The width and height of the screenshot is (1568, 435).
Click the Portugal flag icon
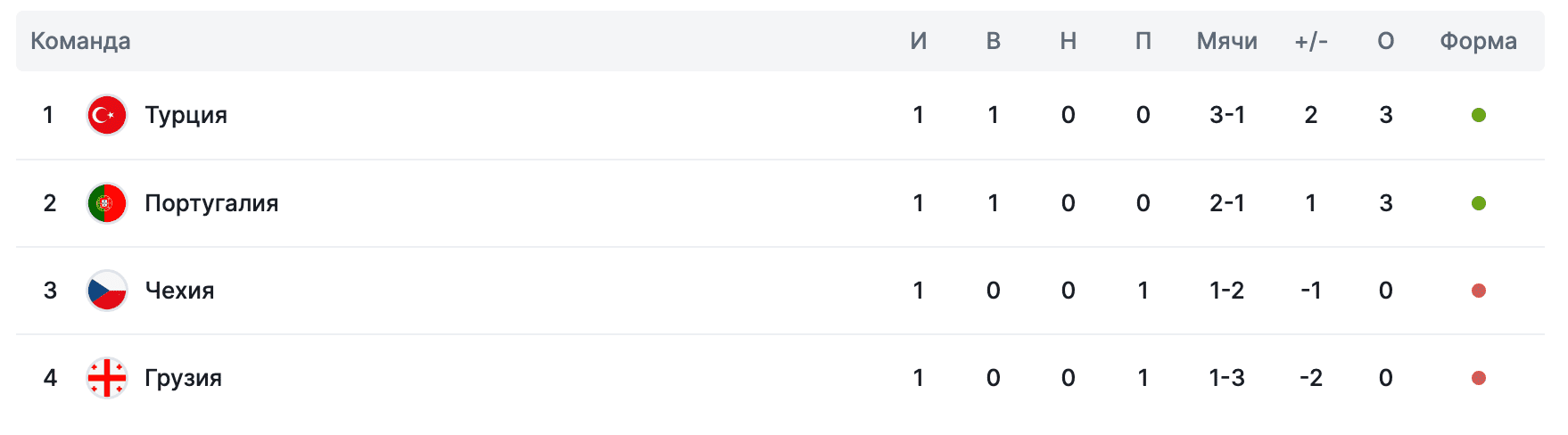point(107,203)
